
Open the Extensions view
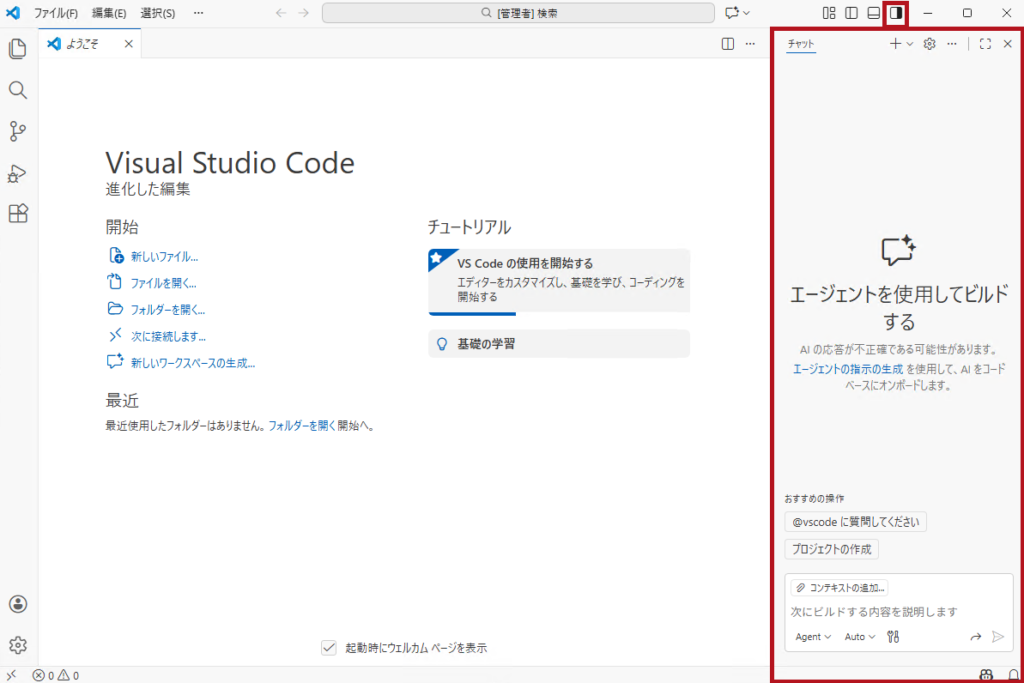pyautogui.click(x=17, y=213)
